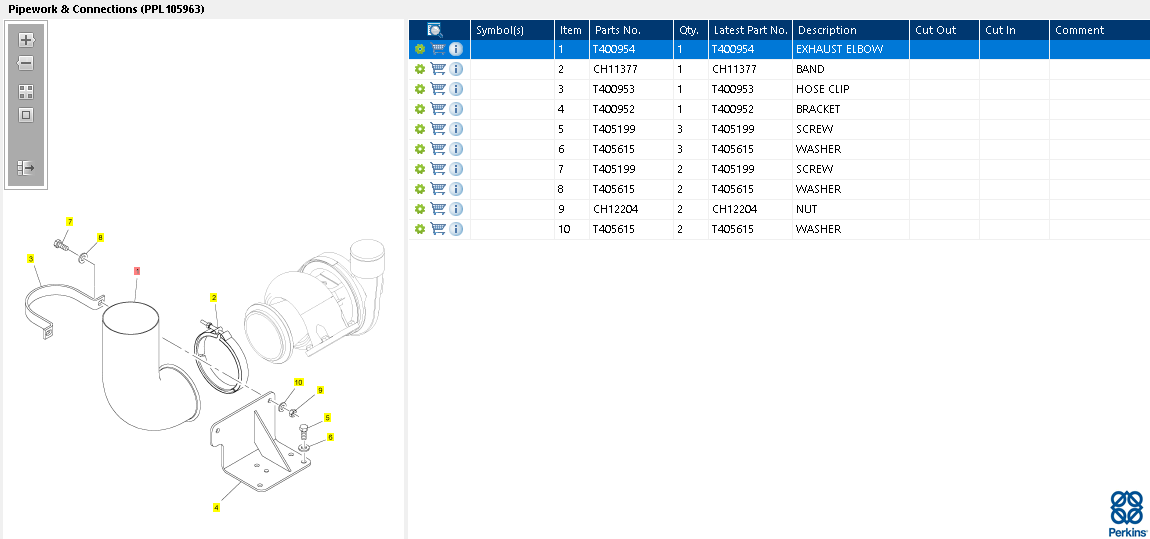Add EXHAUST ELBOW to cart

[x=438, y=49]
